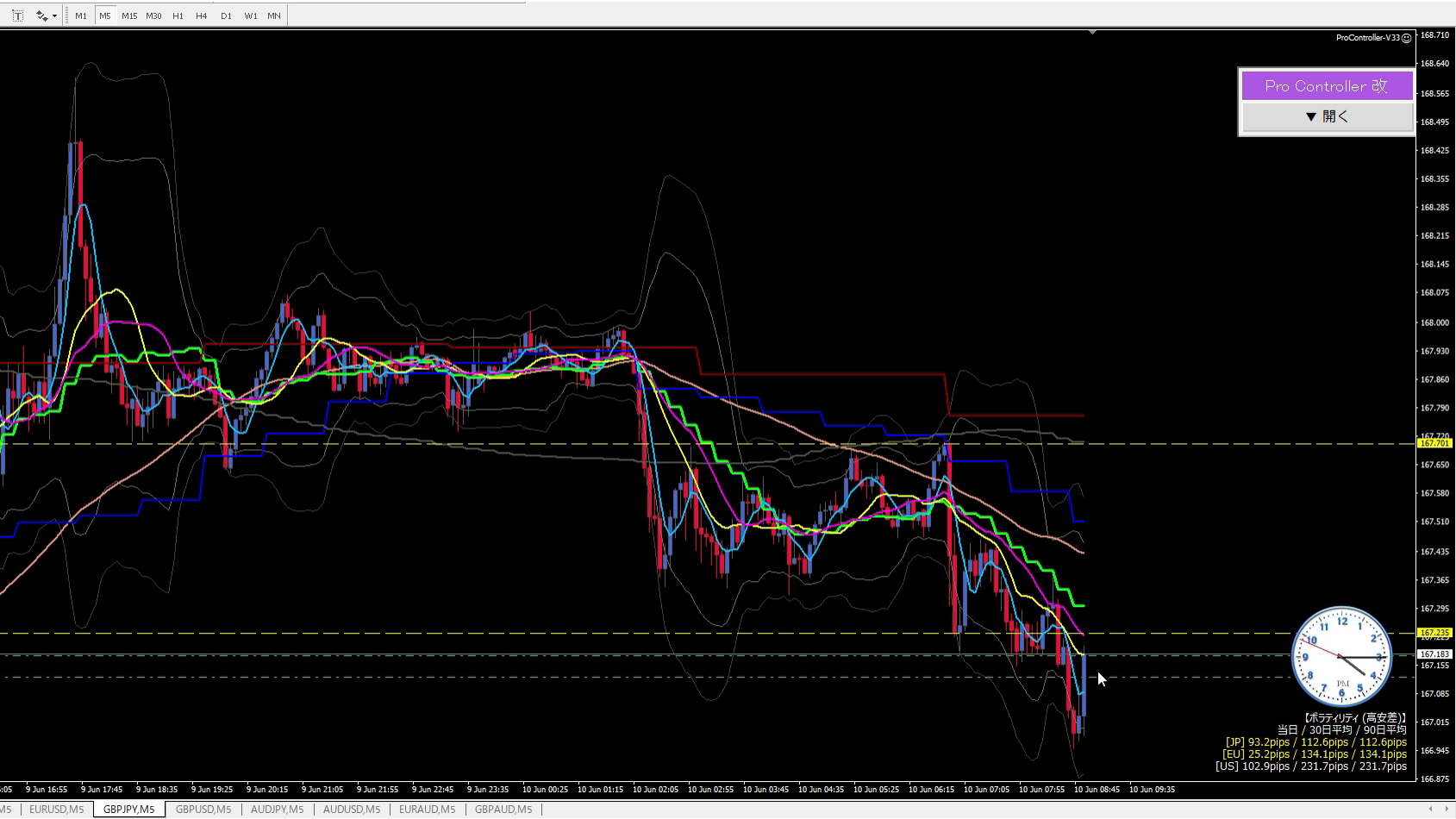Click the 168.000 price scale label

pyautogui.click(x=1434, y=322)
